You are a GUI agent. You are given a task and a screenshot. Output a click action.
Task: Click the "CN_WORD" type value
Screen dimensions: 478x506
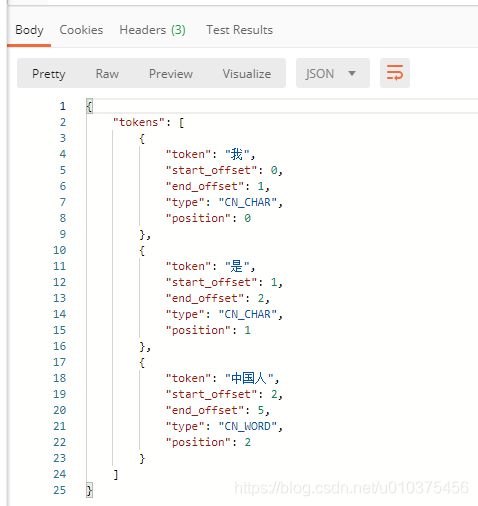(x=248, y=426)
